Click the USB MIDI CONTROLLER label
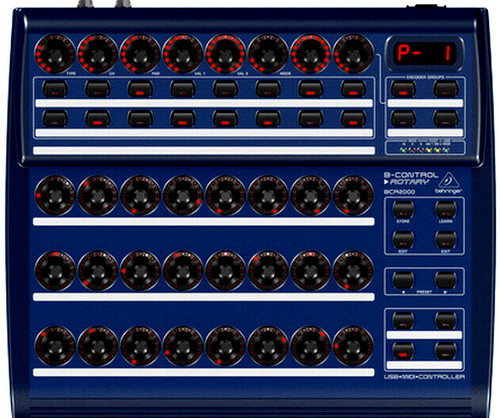Image resolution: width=500 pixels, height=418 pixels. click(424, 377)
